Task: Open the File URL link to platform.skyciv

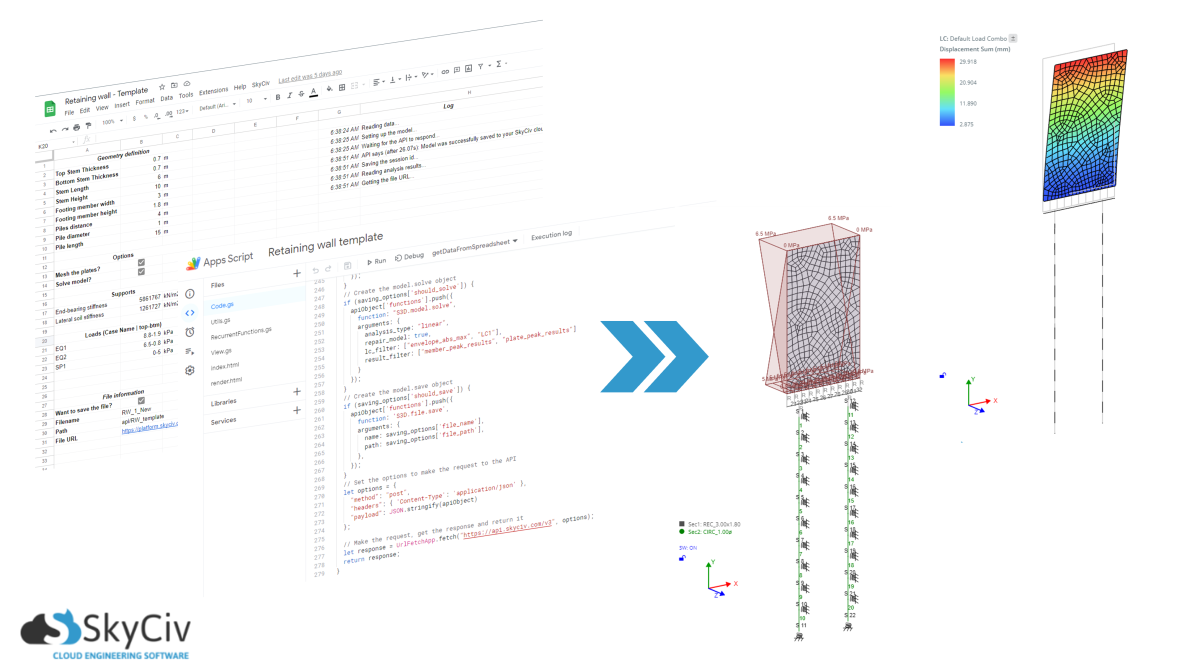Action: (x=149, y=429)
